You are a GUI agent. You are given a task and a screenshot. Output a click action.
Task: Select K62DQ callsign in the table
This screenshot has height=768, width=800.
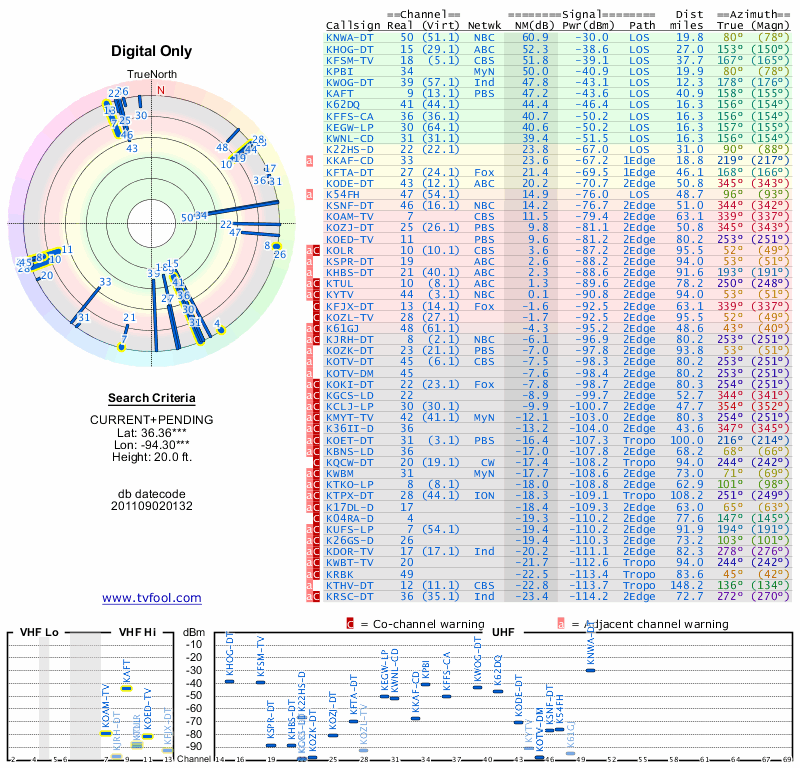pos(343,105)
